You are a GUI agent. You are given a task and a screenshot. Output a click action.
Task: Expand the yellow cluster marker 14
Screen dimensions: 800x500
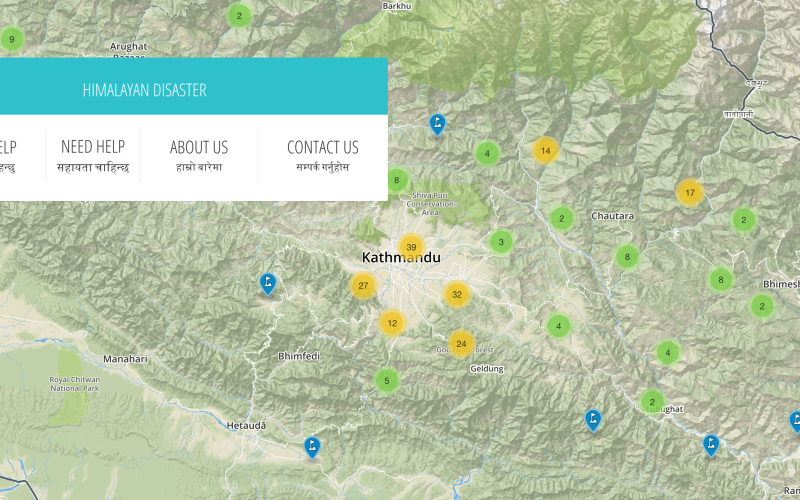point(545,151)
